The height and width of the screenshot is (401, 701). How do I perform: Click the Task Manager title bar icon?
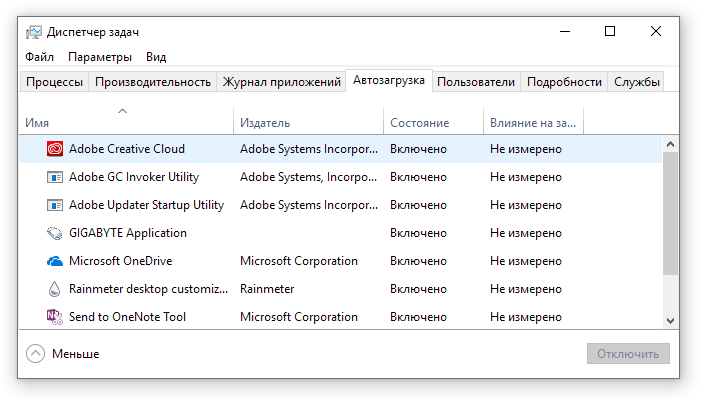coord(34,32)
